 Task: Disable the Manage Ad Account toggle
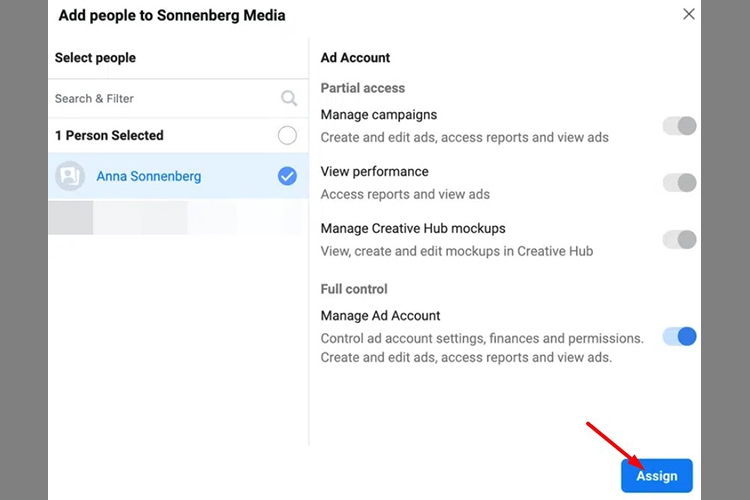[x=679, y=336]
